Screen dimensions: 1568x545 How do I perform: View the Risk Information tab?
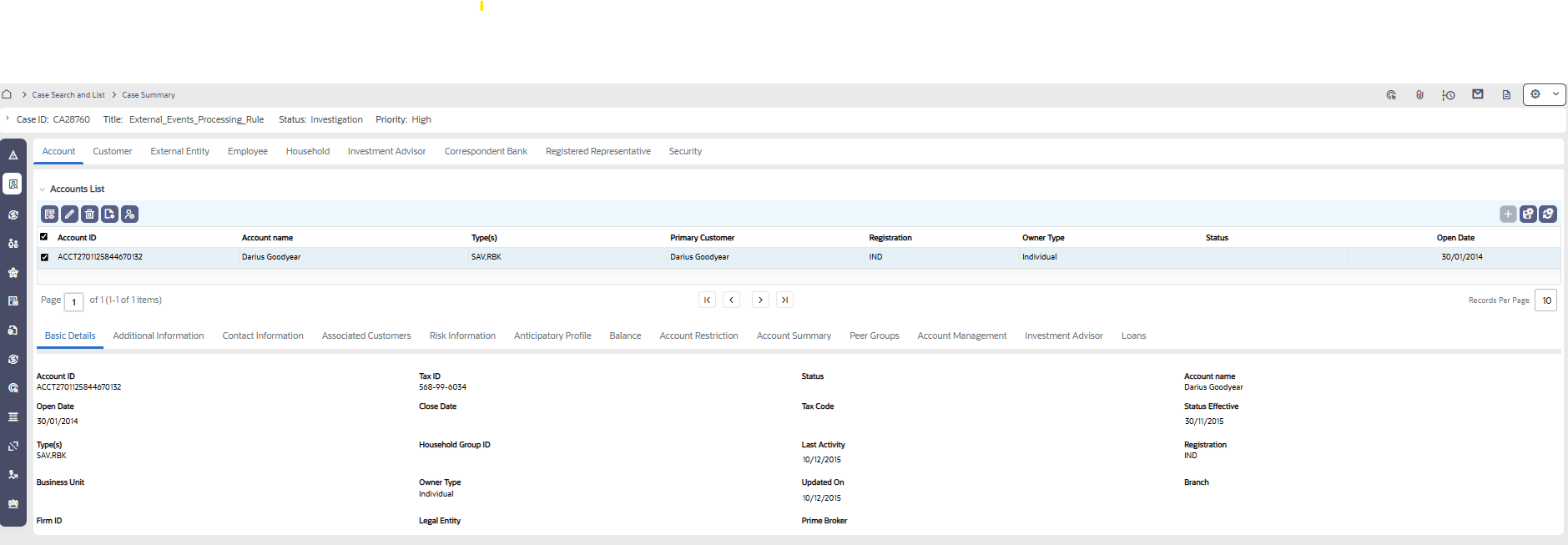(462, 336)
